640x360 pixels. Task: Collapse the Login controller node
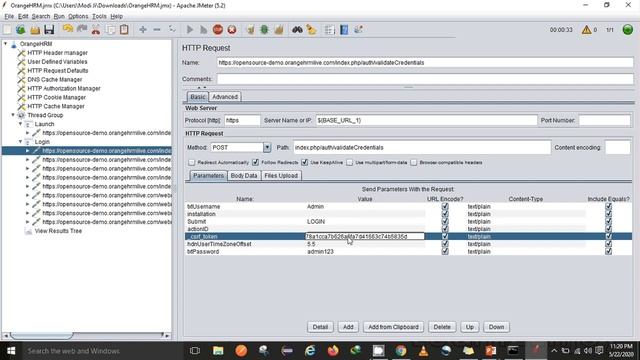[x=20, y=142]
